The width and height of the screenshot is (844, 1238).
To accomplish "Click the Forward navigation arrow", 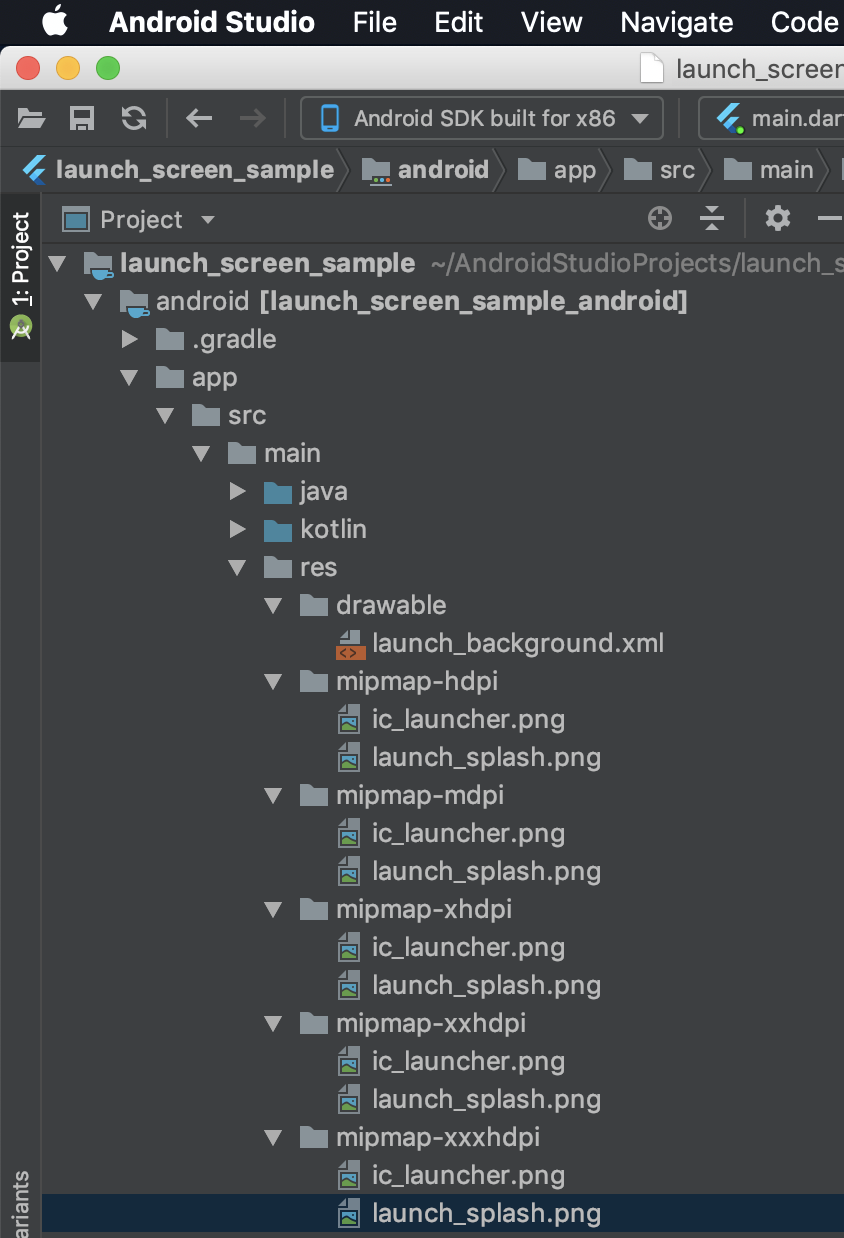I will tap(252, 119).
